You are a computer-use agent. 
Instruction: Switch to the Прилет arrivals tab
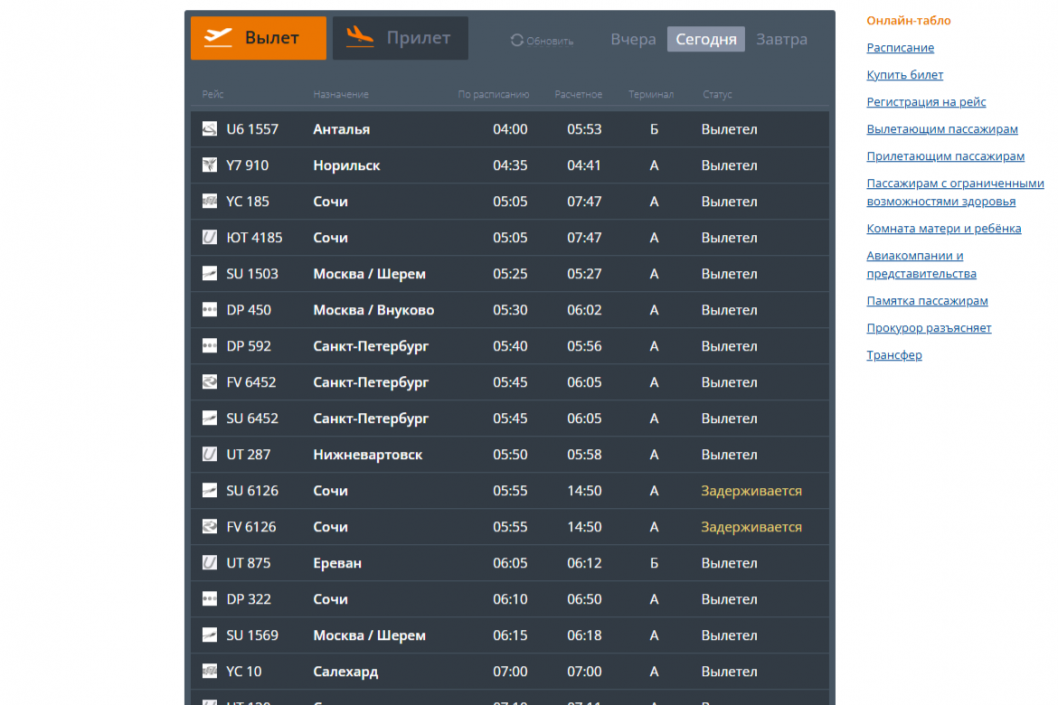click(x=400, y=38)
